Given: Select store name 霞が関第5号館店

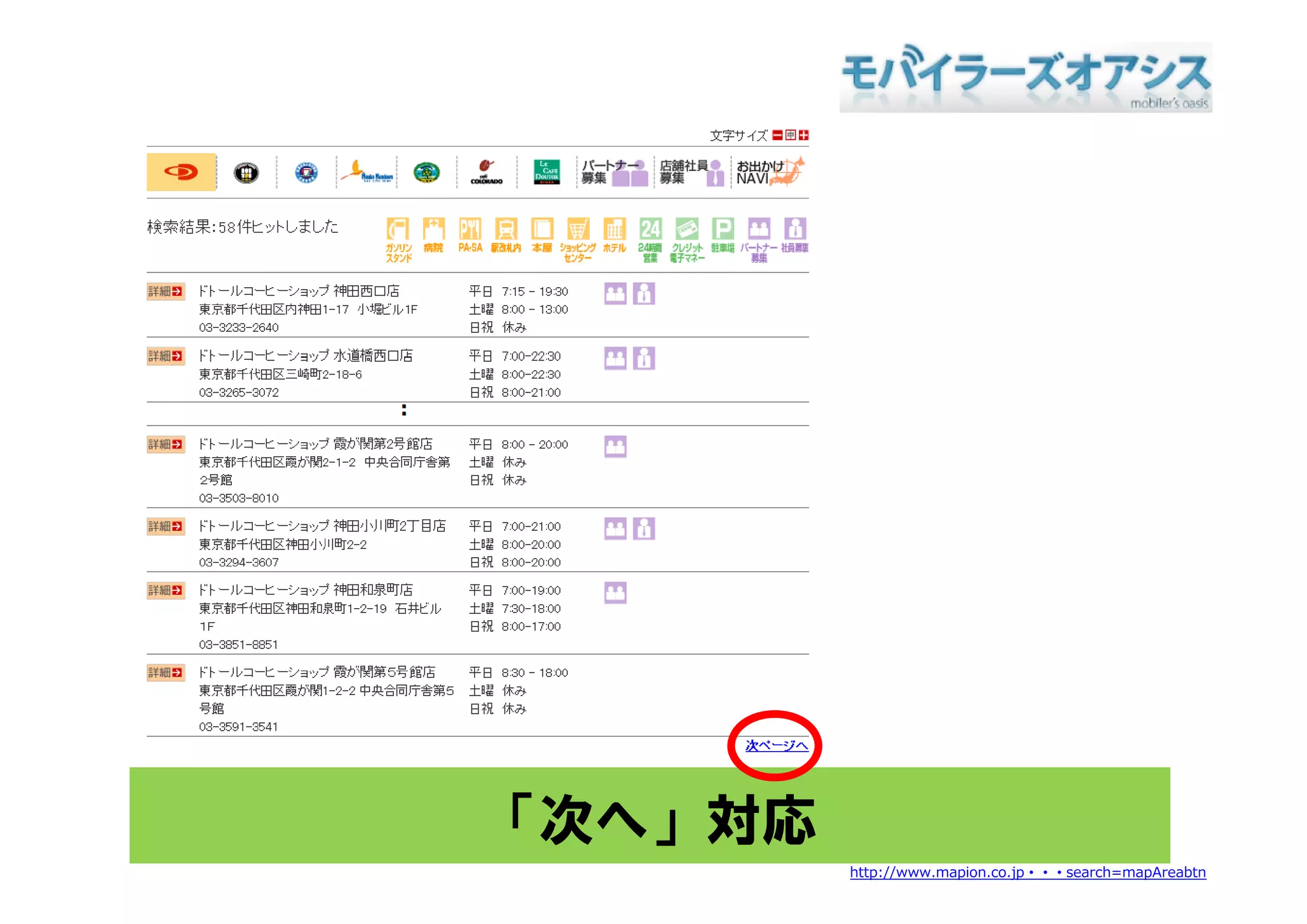Looking at the screenshot, I should coord(384,672).
